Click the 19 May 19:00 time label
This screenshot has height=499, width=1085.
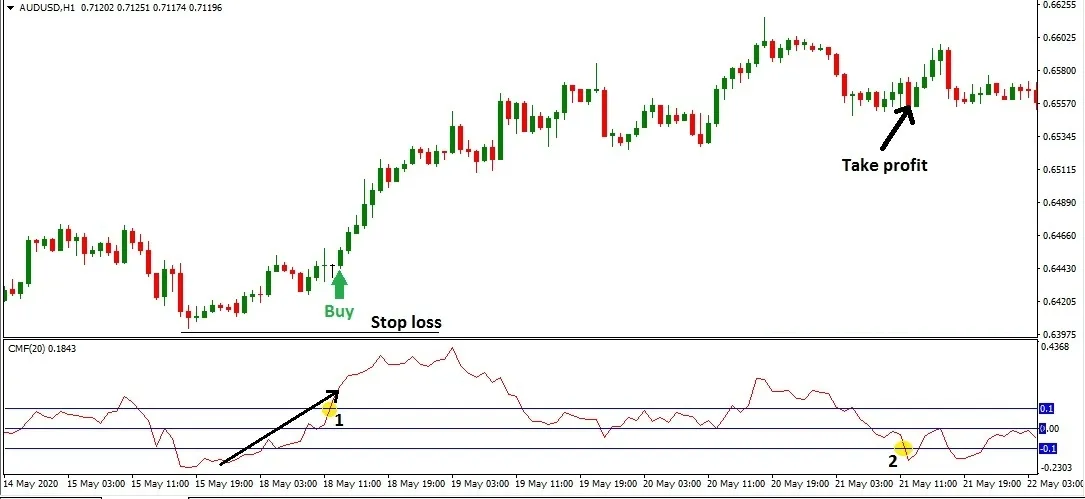pyautogui.click(x=609, y=482)
